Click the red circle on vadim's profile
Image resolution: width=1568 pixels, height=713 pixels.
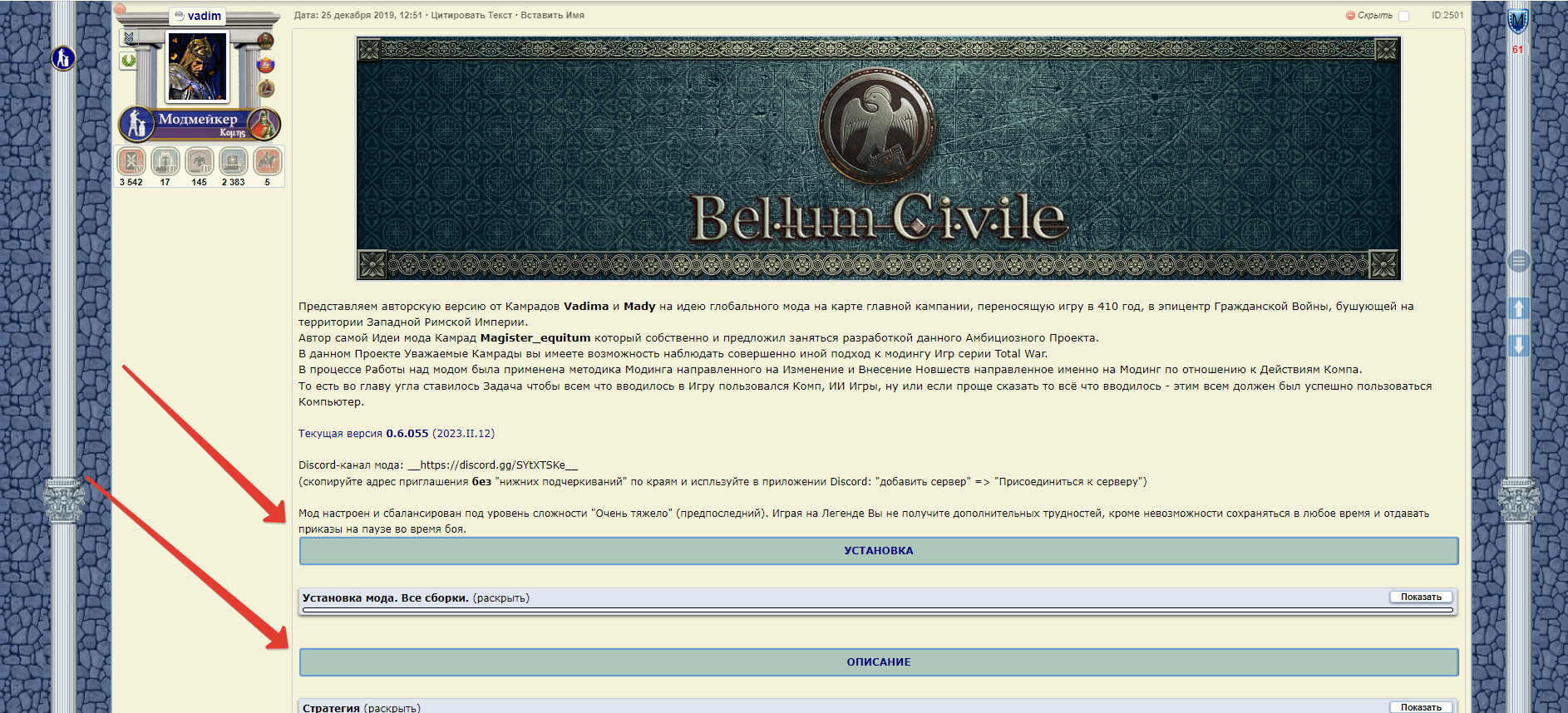120,10
